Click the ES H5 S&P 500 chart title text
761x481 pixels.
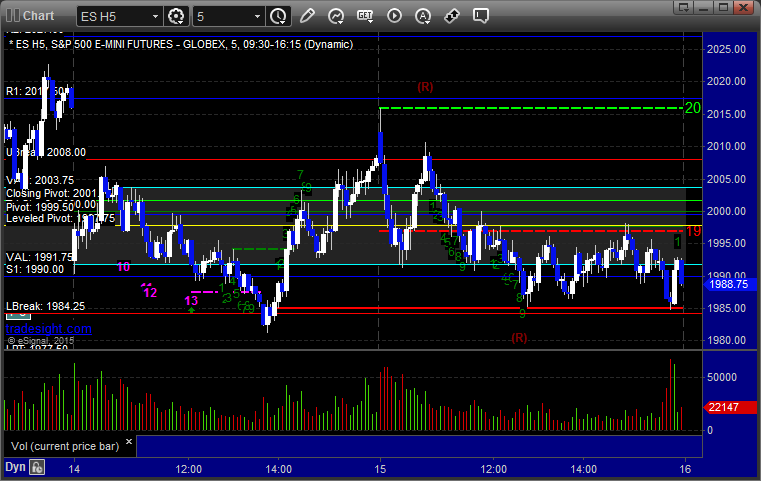point(181,44)
